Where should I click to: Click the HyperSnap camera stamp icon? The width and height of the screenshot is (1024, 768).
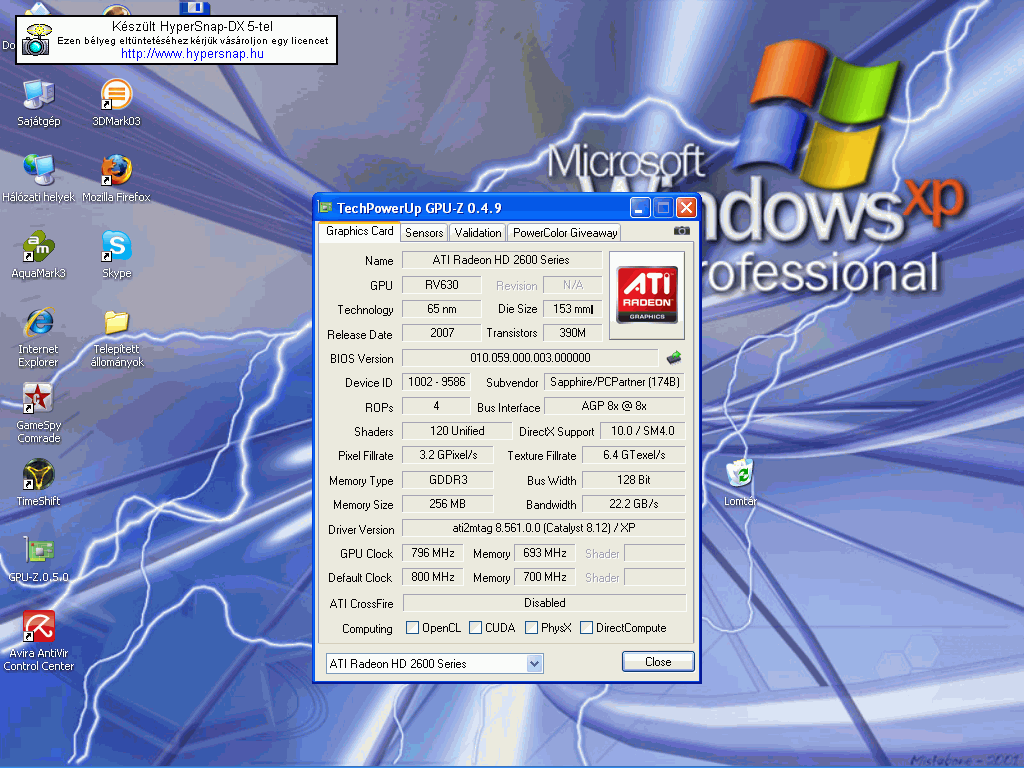tap(36, 40)
